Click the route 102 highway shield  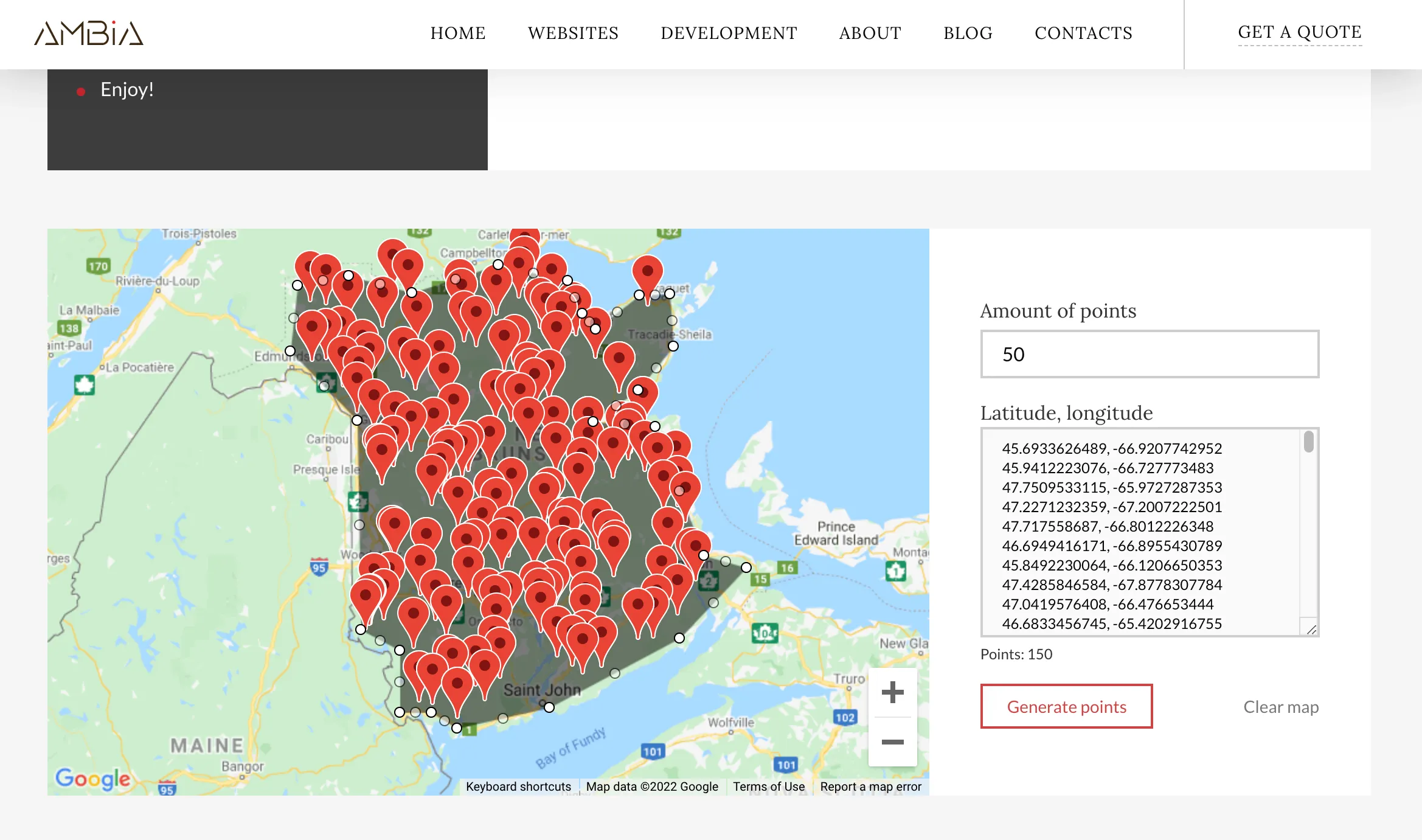(x=845, y=717)
